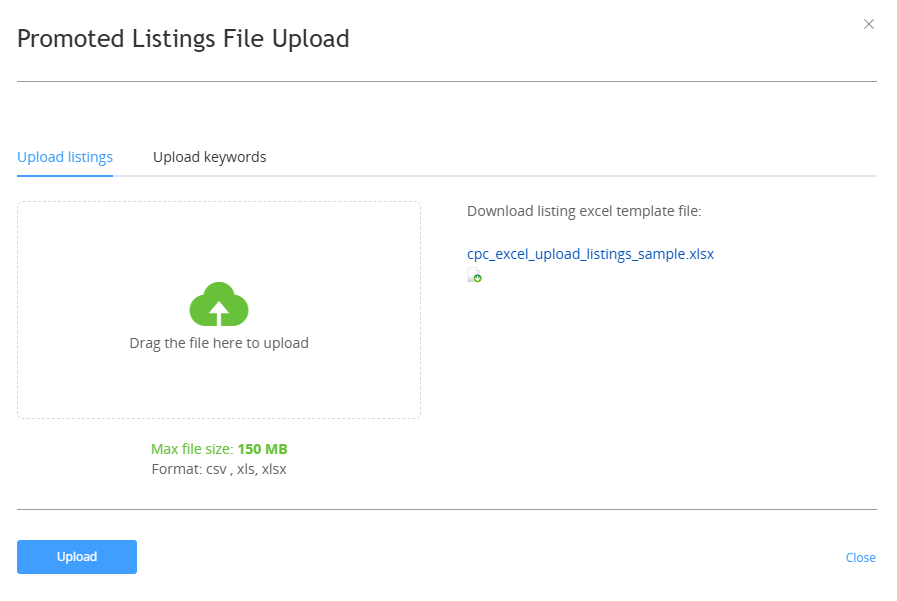Dismiss dialog with the X icon
Image resolution: width=897 pixels, height=601 pixels.
[868, 24]
